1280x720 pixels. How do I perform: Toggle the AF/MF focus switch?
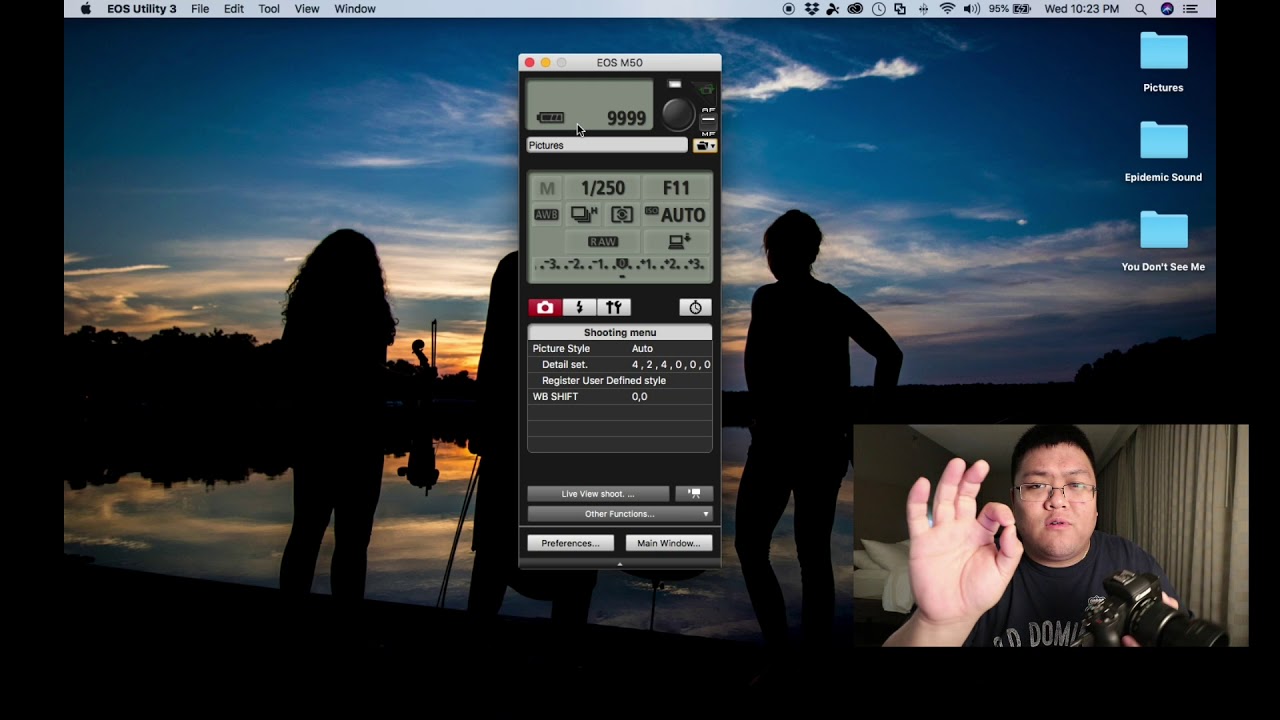tap(708, 120)
